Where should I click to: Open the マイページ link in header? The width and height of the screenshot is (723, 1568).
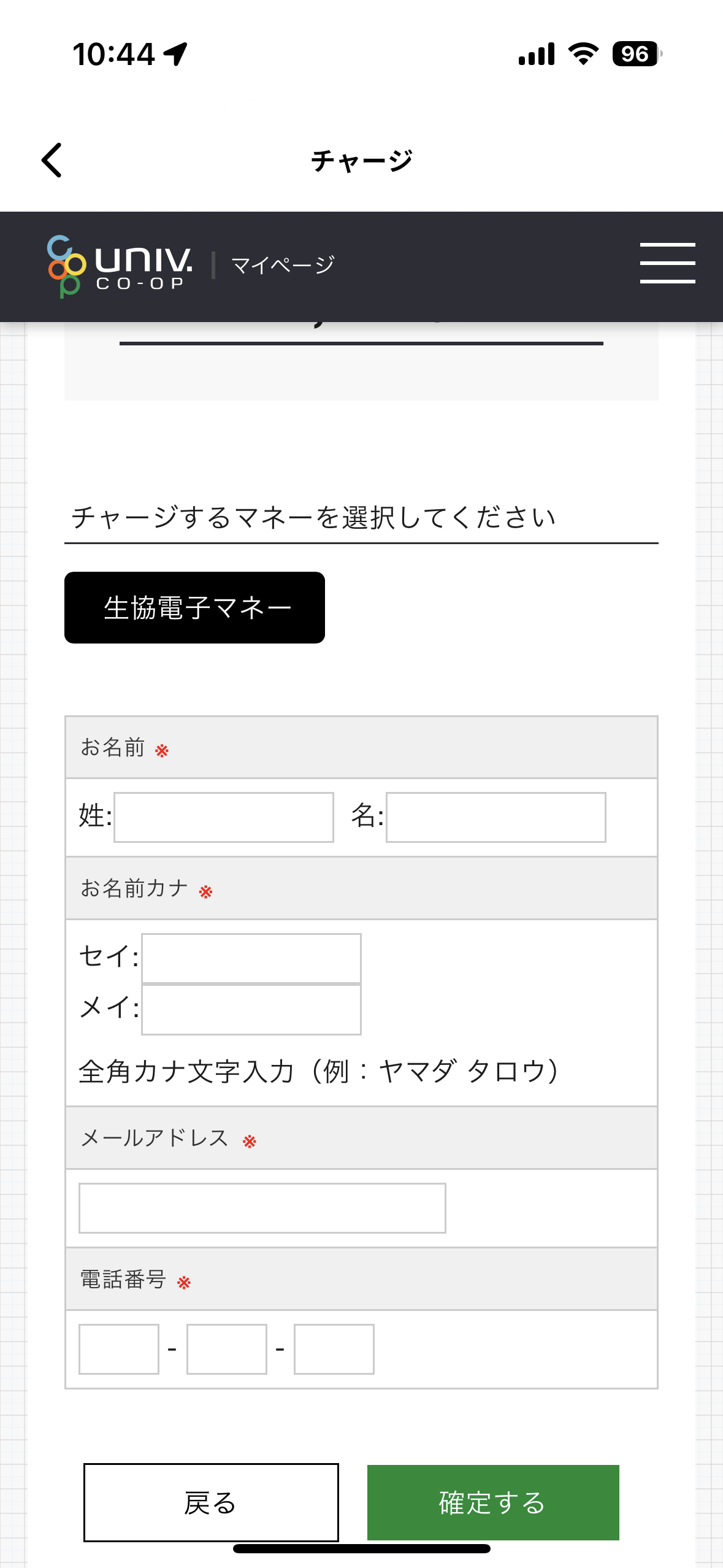tap(283, 265)
